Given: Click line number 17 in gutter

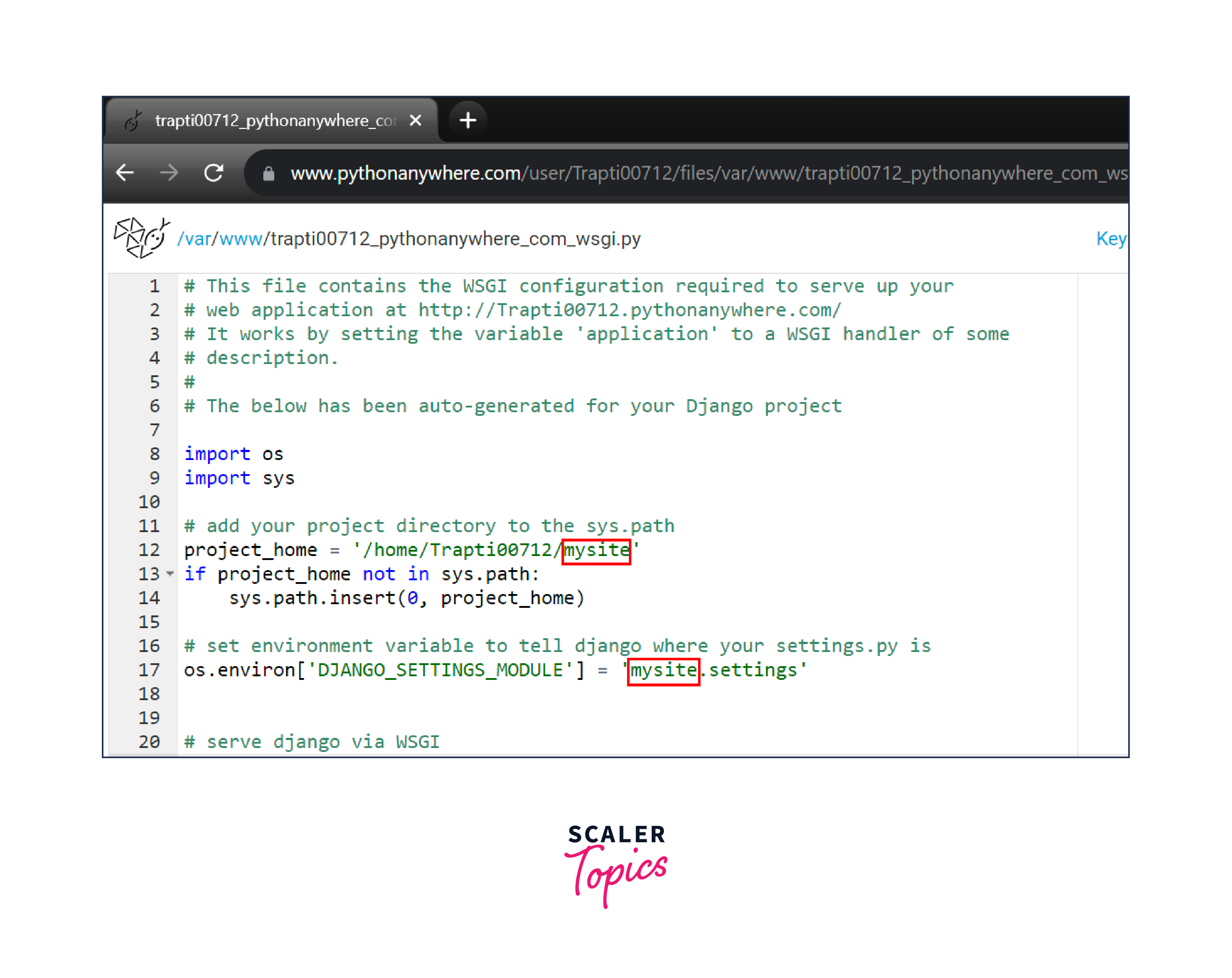Looking at the screenshot, I should click(x=149, y=670).
